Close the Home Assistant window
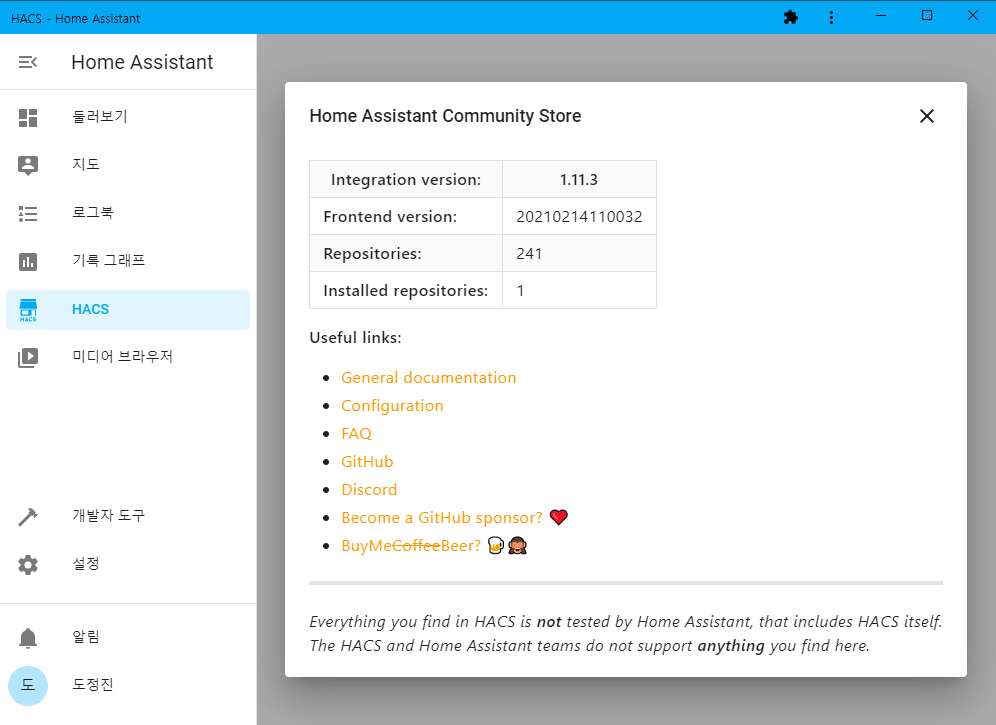 972,16
